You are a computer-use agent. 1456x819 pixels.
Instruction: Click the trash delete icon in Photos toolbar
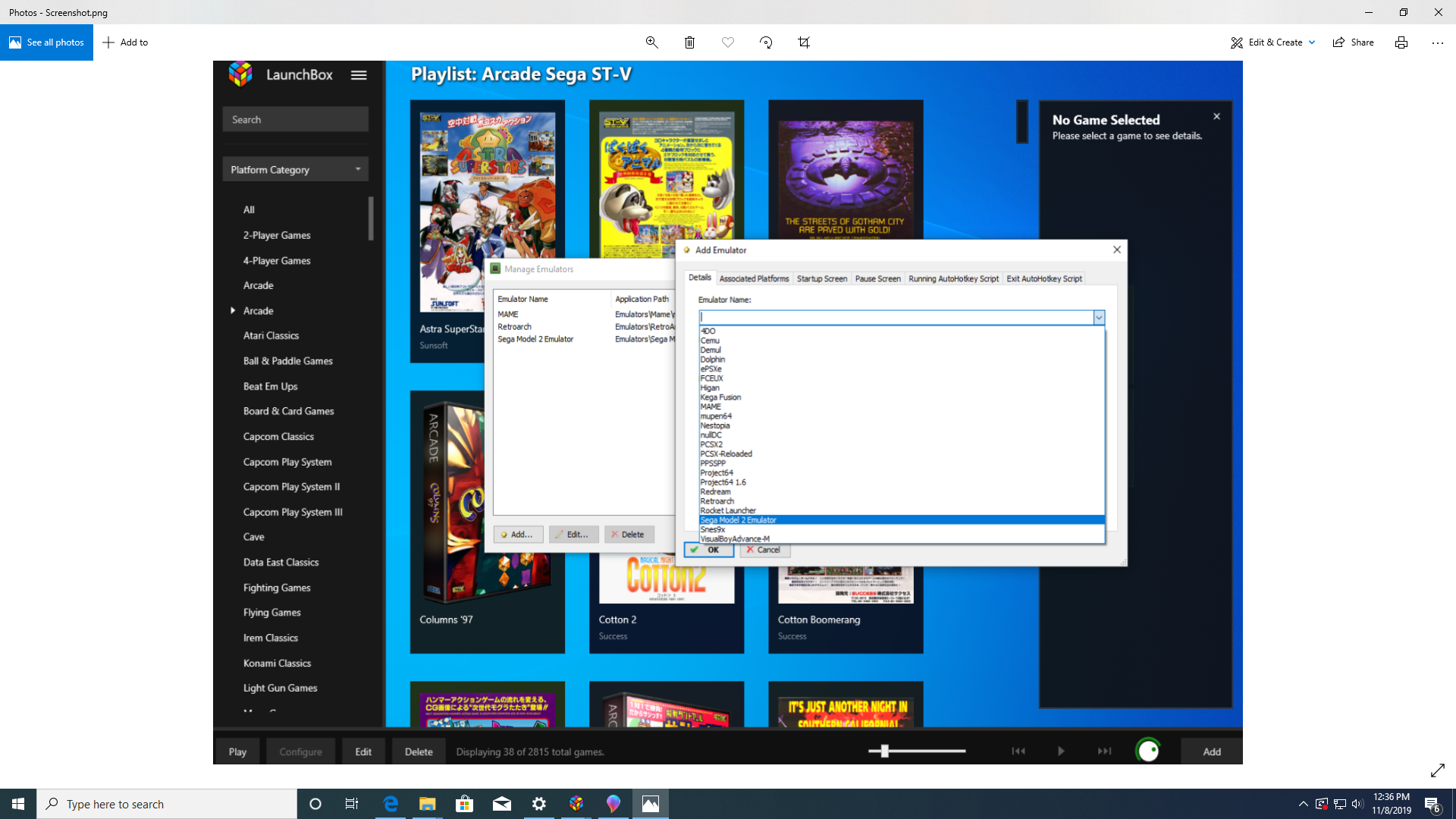click(689, 42)
